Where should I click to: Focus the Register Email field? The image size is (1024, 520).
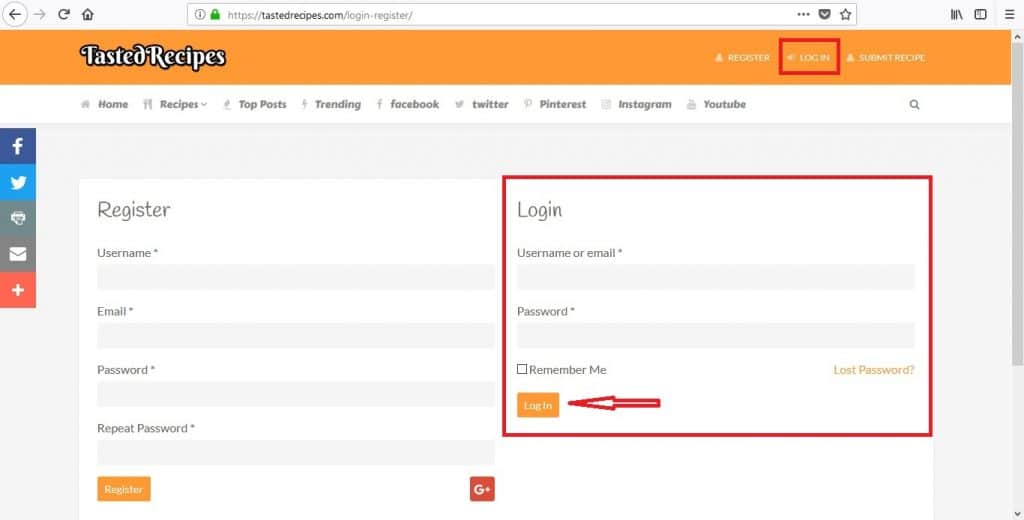point(296,335)
